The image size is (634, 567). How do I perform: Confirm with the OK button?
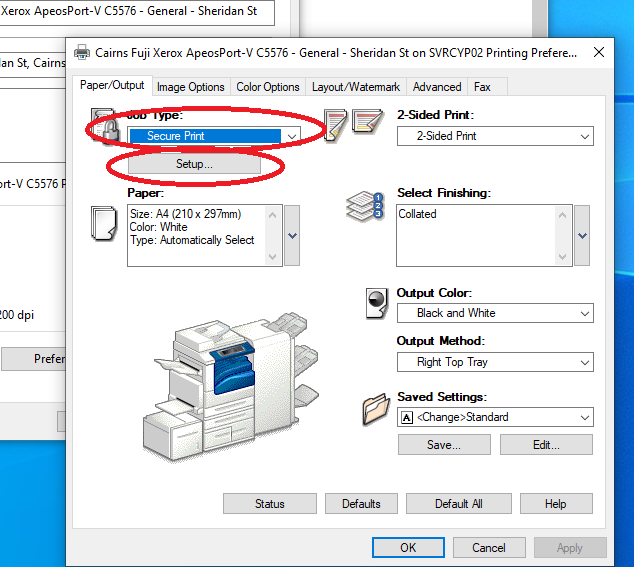coord(408,548)
